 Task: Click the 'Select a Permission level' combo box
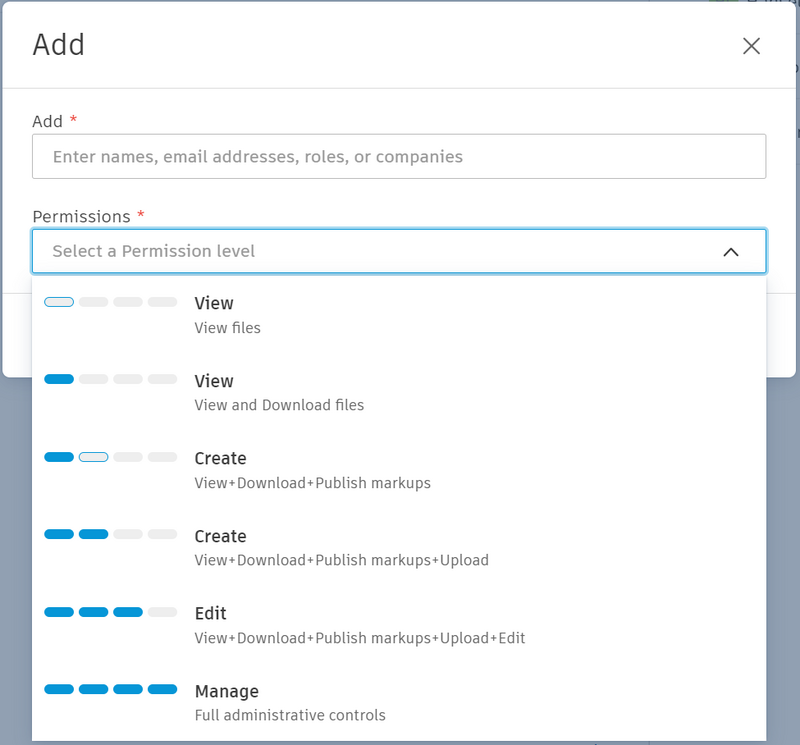click(380, 252)
